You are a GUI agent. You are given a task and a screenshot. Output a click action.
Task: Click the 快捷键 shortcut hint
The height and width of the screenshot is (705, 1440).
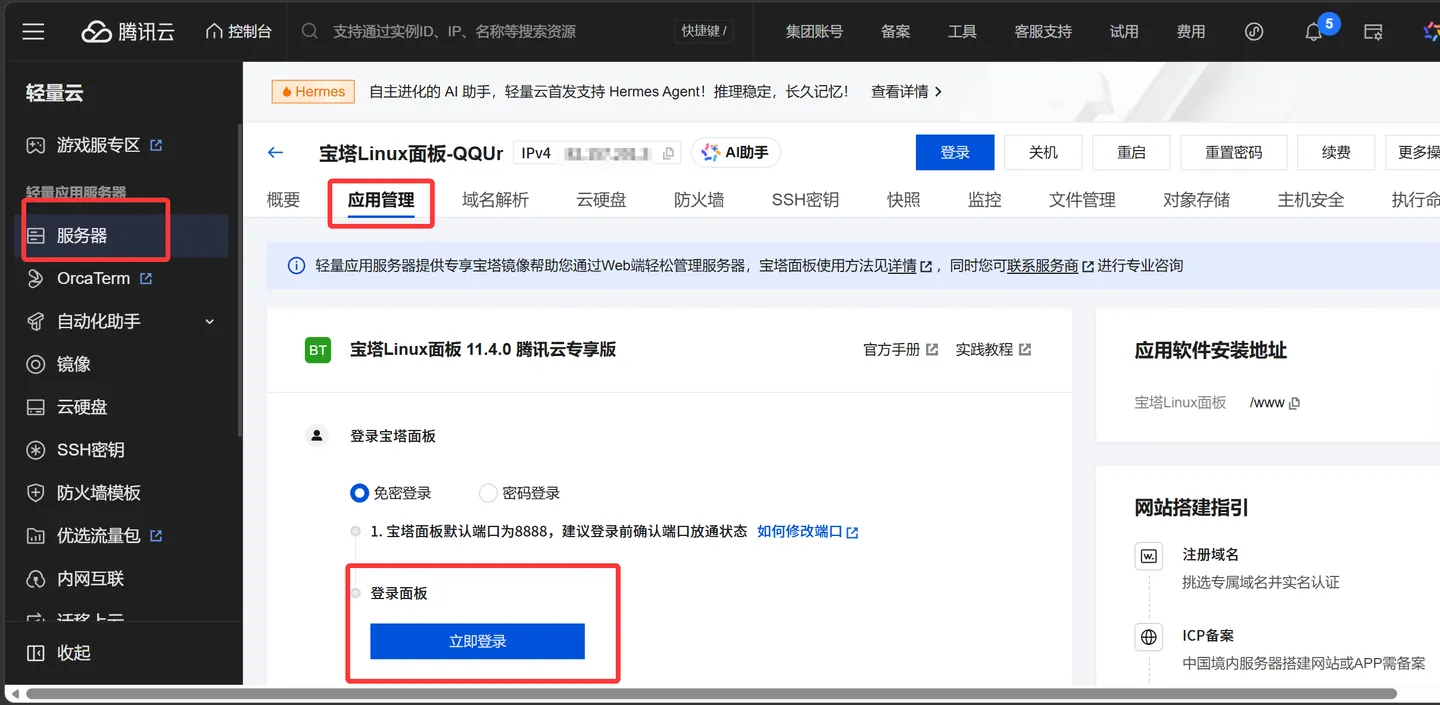pos(704,32)
